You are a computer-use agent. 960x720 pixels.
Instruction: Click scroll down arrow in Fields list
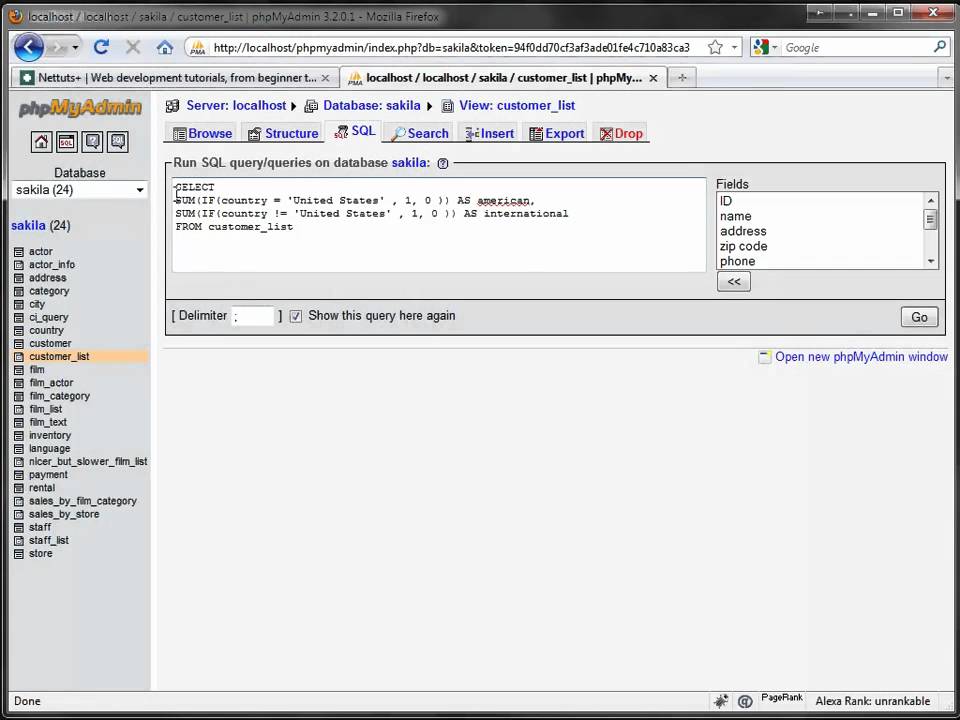click(931, 261)
